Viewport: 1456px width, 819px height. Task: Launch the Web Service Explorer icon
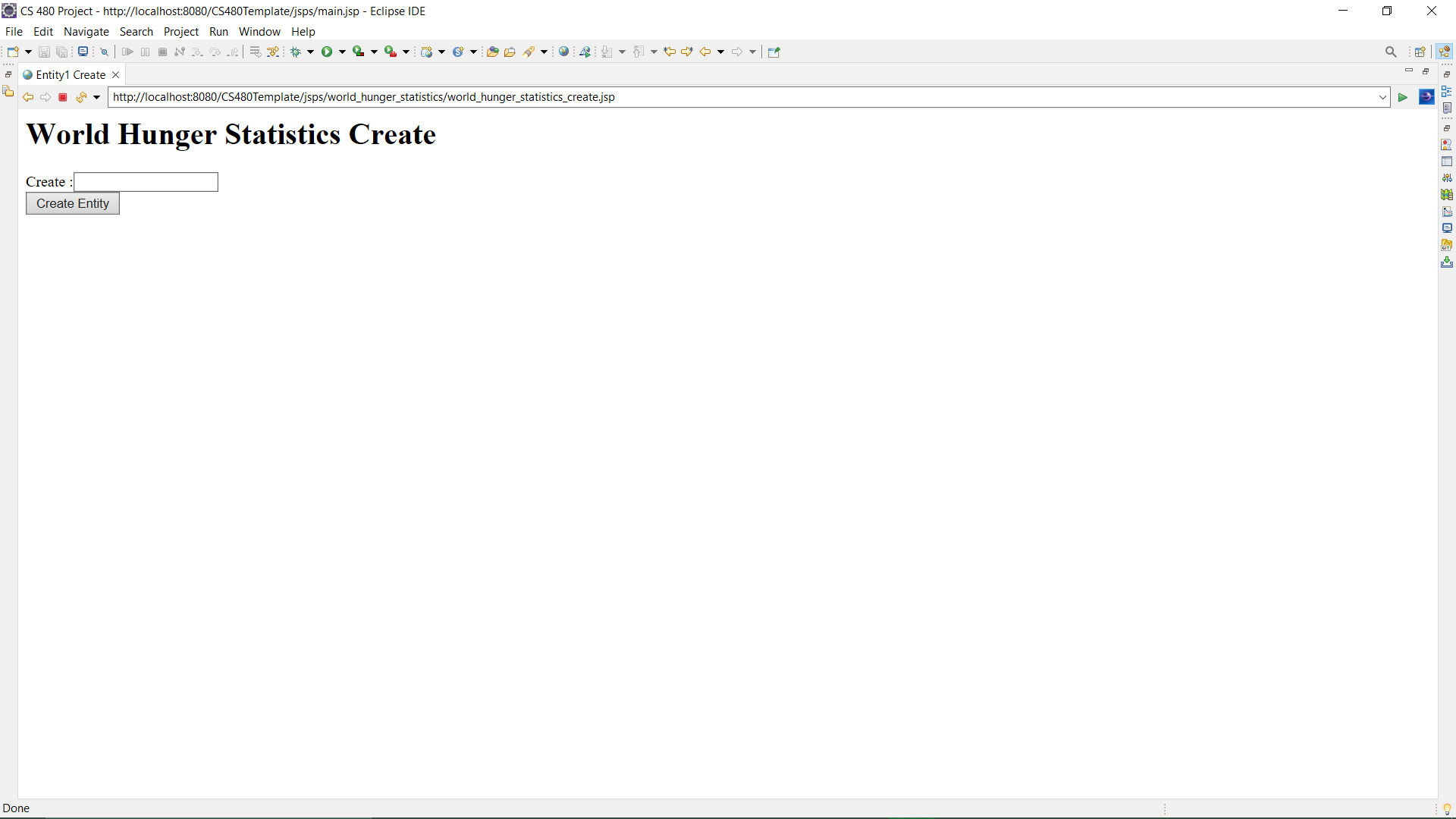[x=585, y=52]
